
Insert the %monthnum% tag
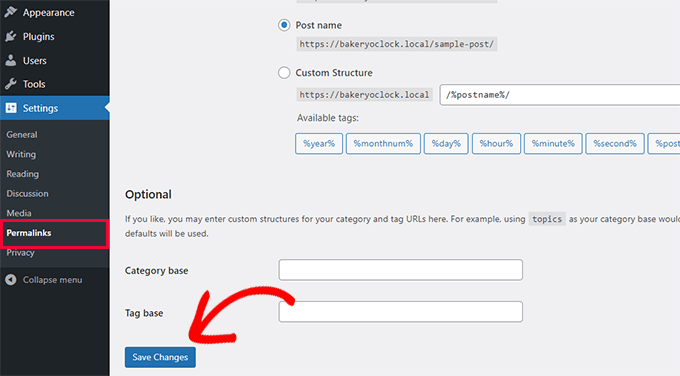383,144
